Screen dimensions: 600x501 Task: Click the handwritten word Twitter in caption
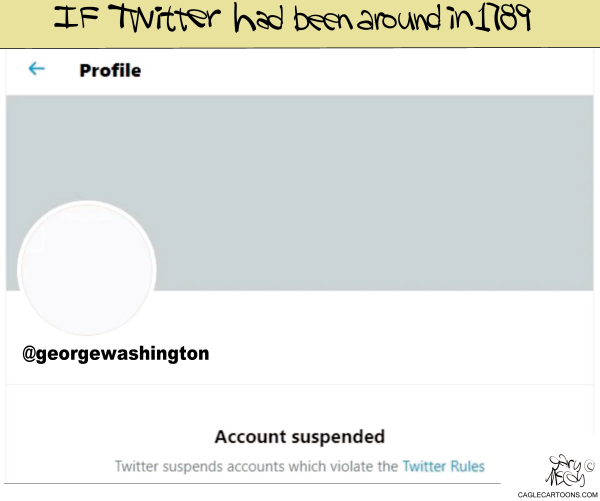tap(165, 18)
